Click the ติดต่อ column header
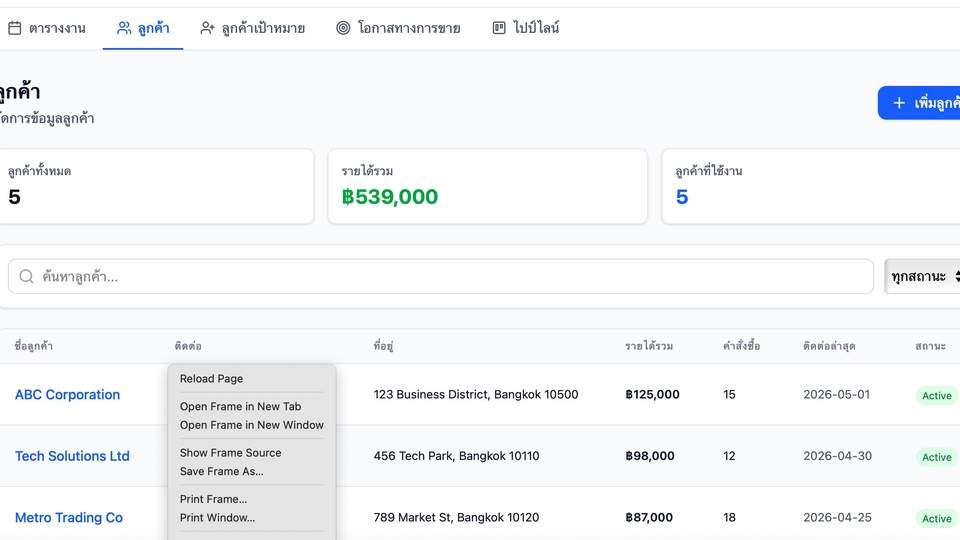This screenshot has width=960, height=540. [x=188, y=346]
